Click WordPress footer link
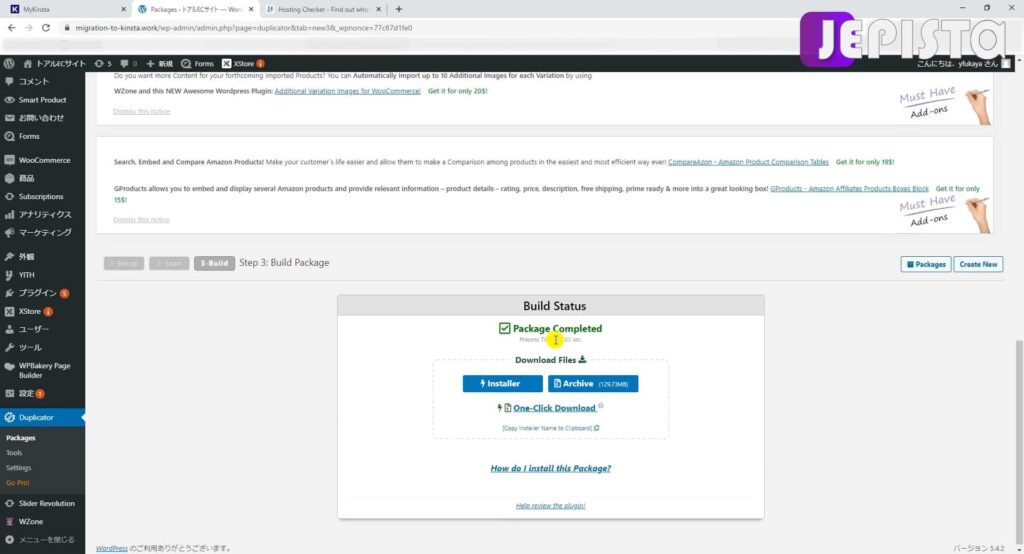The image size is (1024, 554). point(112,548)
